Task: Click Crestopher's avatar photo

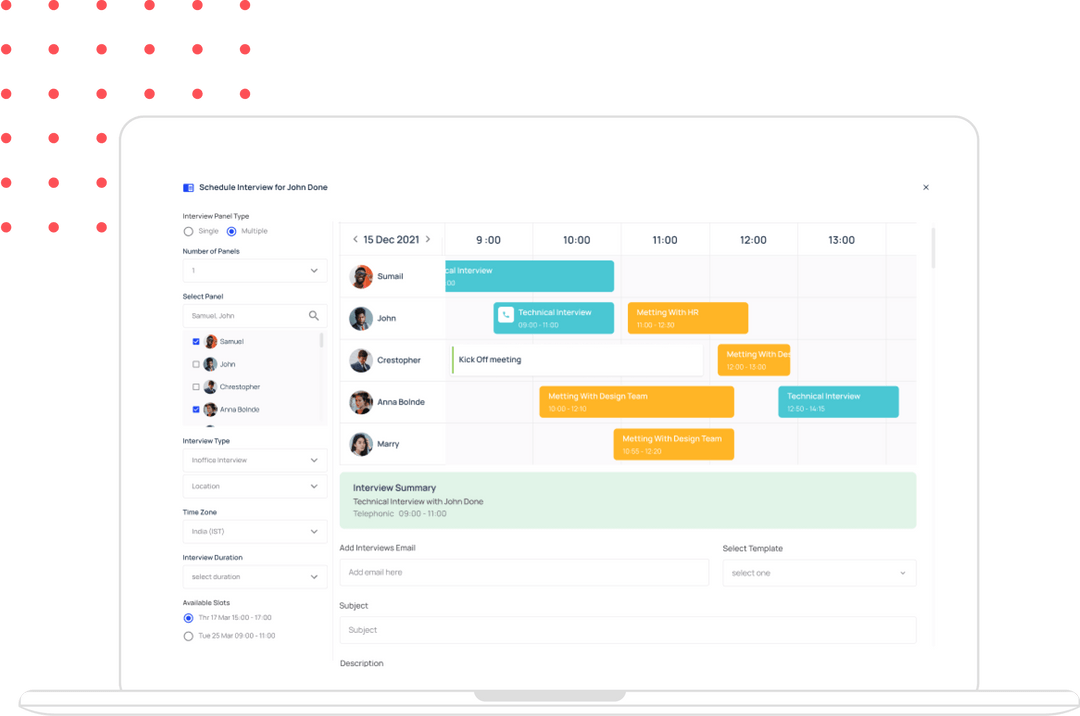Action: [360, 360]
